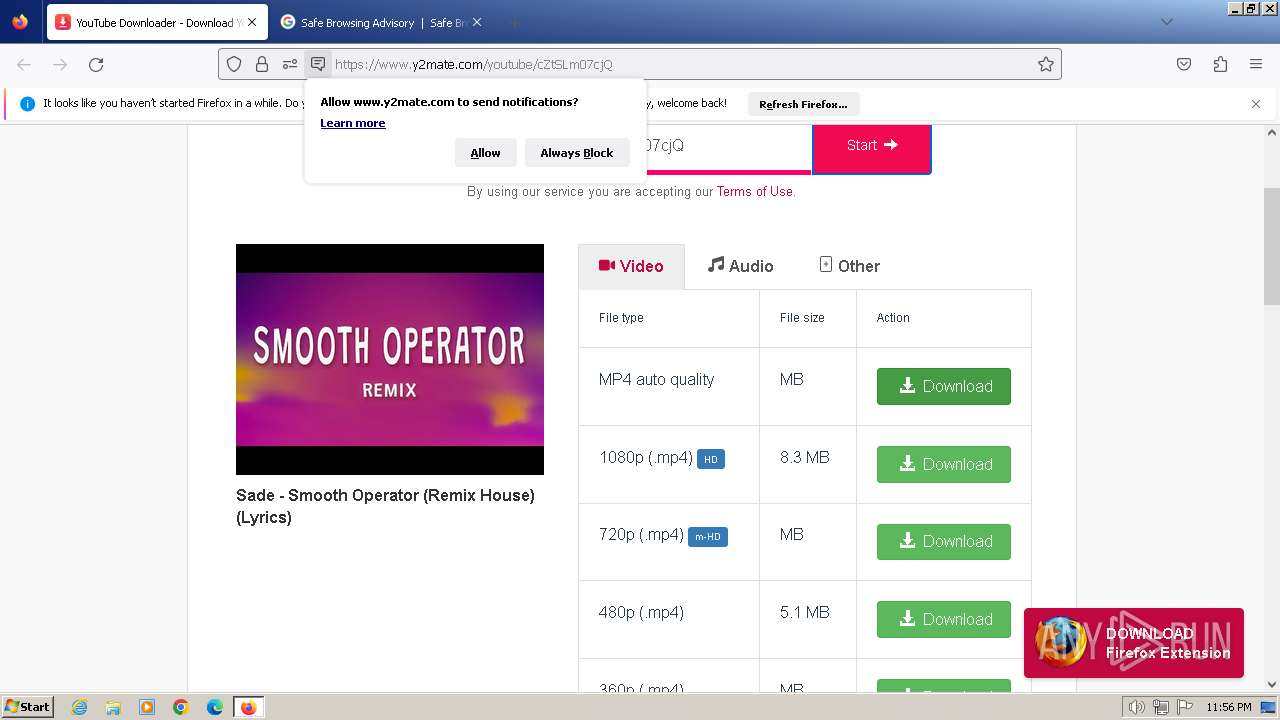Download the 480p mp4 file
The height and width of the screenshot is (720, 1280).
(944, 619)
